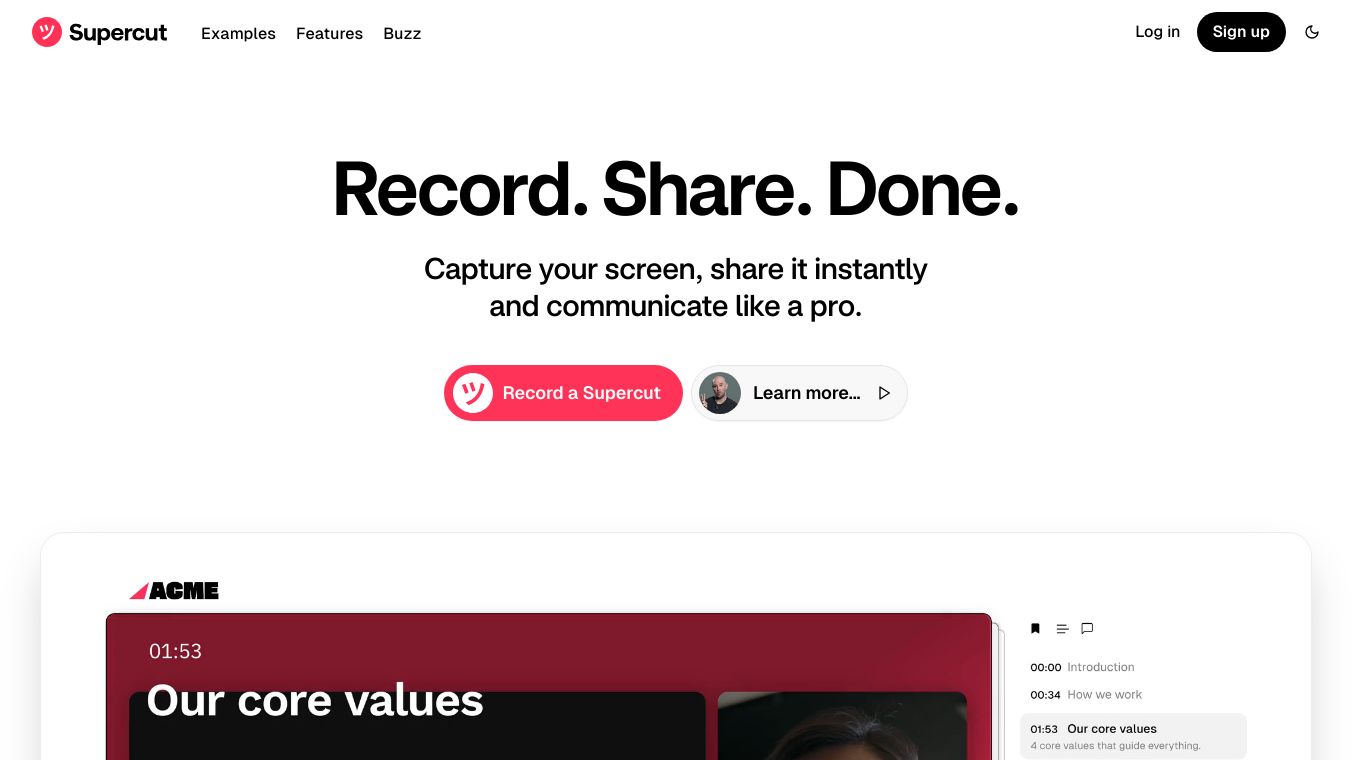Click the Supercut logo in the header
Viewport: 1352px width, 760px height.
pos(100,32)
